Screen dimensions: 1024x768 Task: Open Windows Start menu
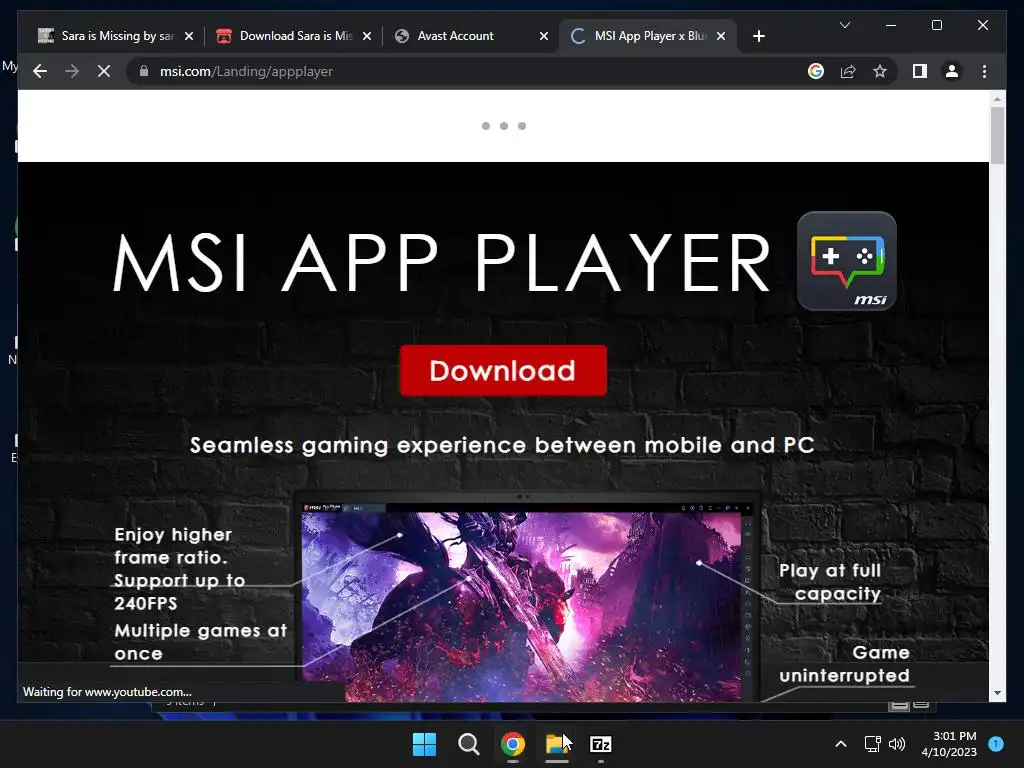tap(424, 744)
